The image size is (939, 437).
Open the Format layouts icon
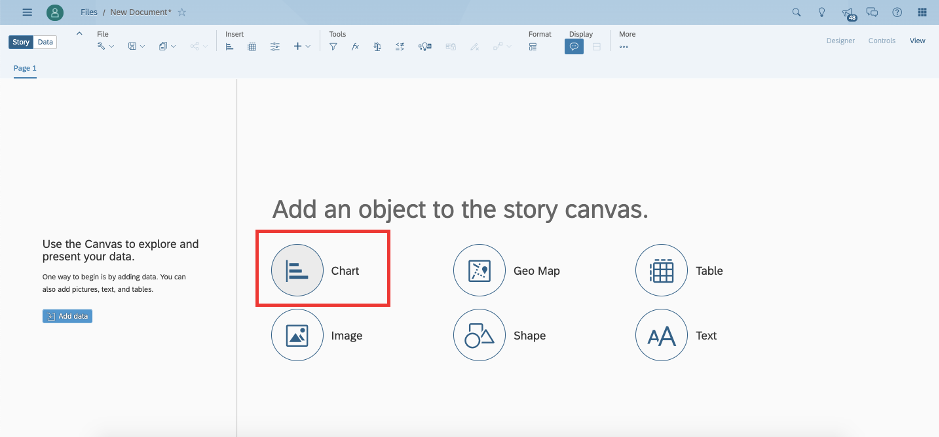point(532,46)
